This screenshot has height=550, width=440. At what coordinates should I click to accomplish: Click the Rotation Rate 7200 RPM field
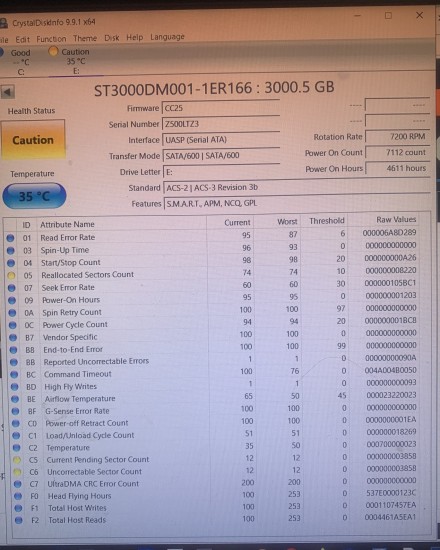coord(397,136)
